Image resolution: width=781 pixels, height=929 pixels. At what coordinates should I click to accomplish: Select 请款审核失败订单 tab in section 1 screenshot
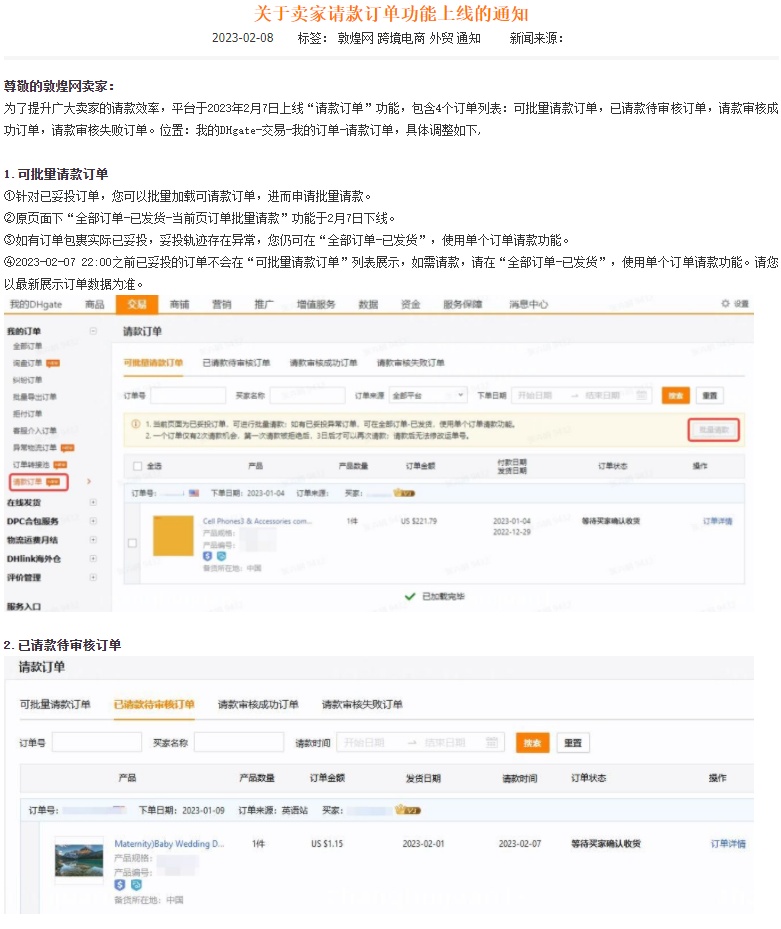tap(411, 363)
